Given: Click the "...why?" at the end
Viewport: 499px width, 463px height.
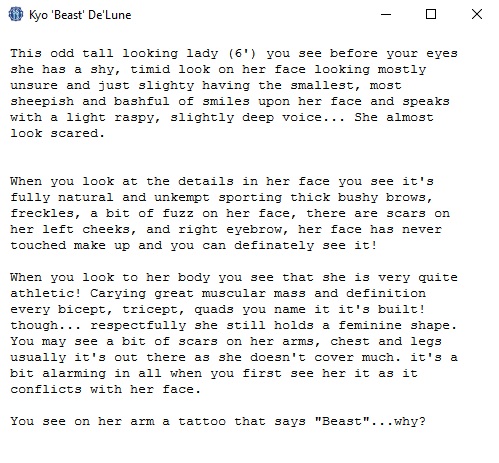Looking at the screenshot, I should [x=398, y=421].
